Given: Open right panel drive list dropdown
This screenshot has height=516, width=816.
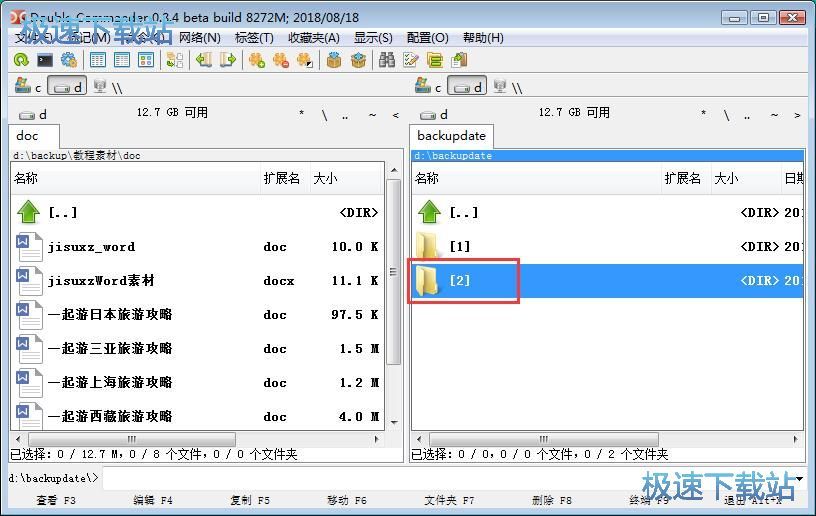Looking at the screenshot, I should tap(435, 114).
